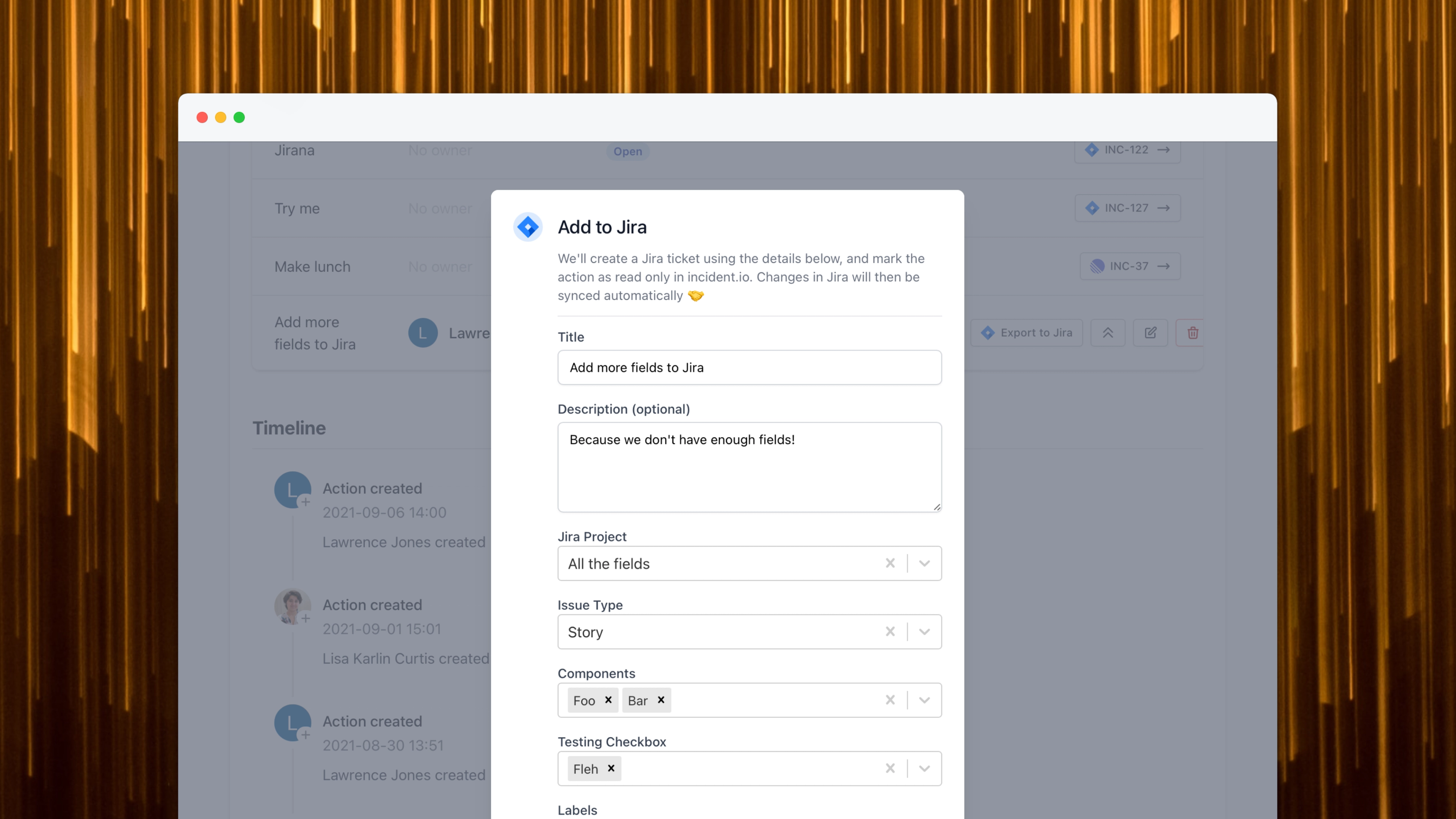Click the Open status badge
1456x819 pixels.
(628, 152)
